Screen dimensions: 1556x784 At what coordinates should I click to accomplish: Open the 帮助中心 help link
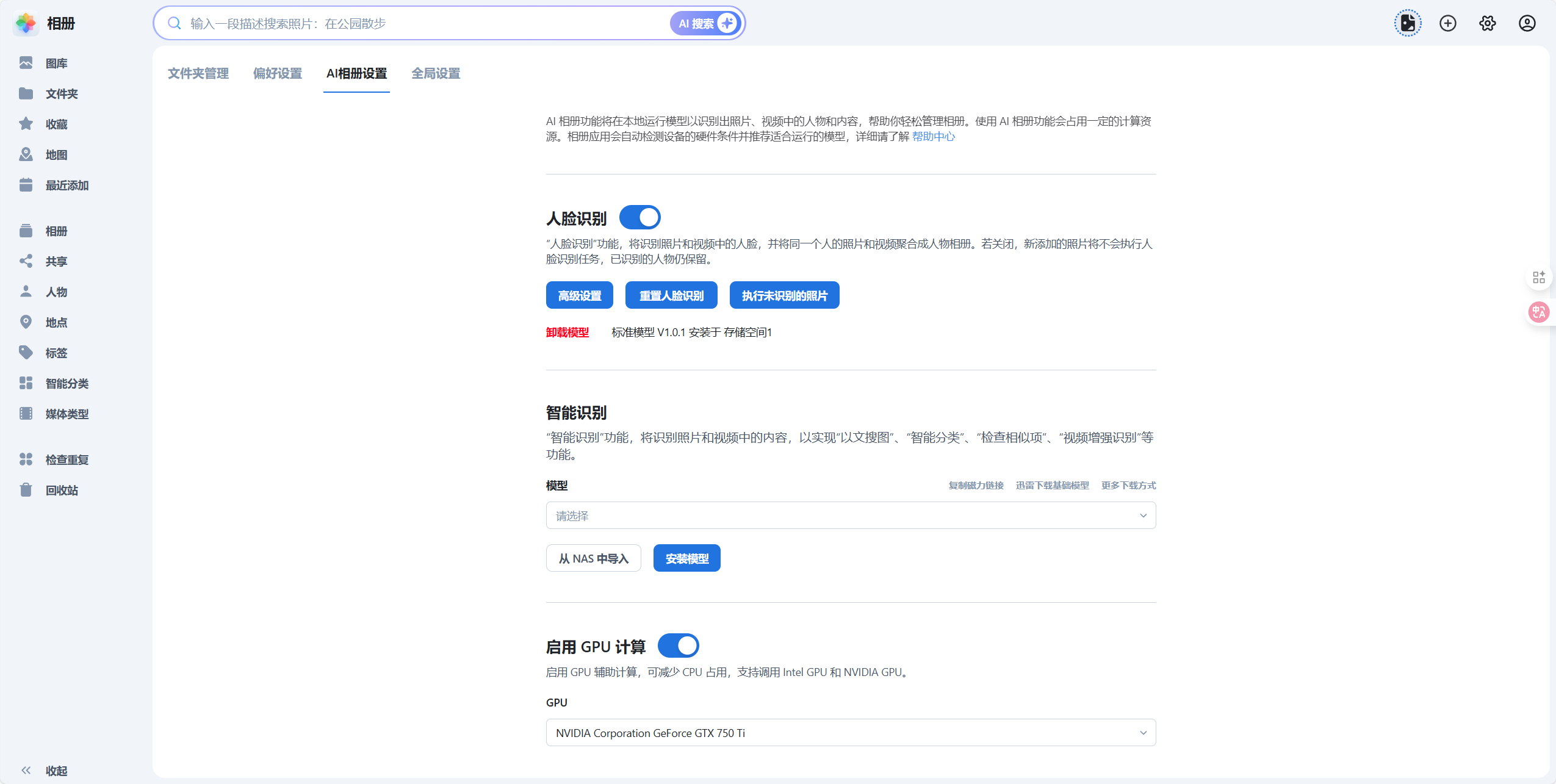933,137
